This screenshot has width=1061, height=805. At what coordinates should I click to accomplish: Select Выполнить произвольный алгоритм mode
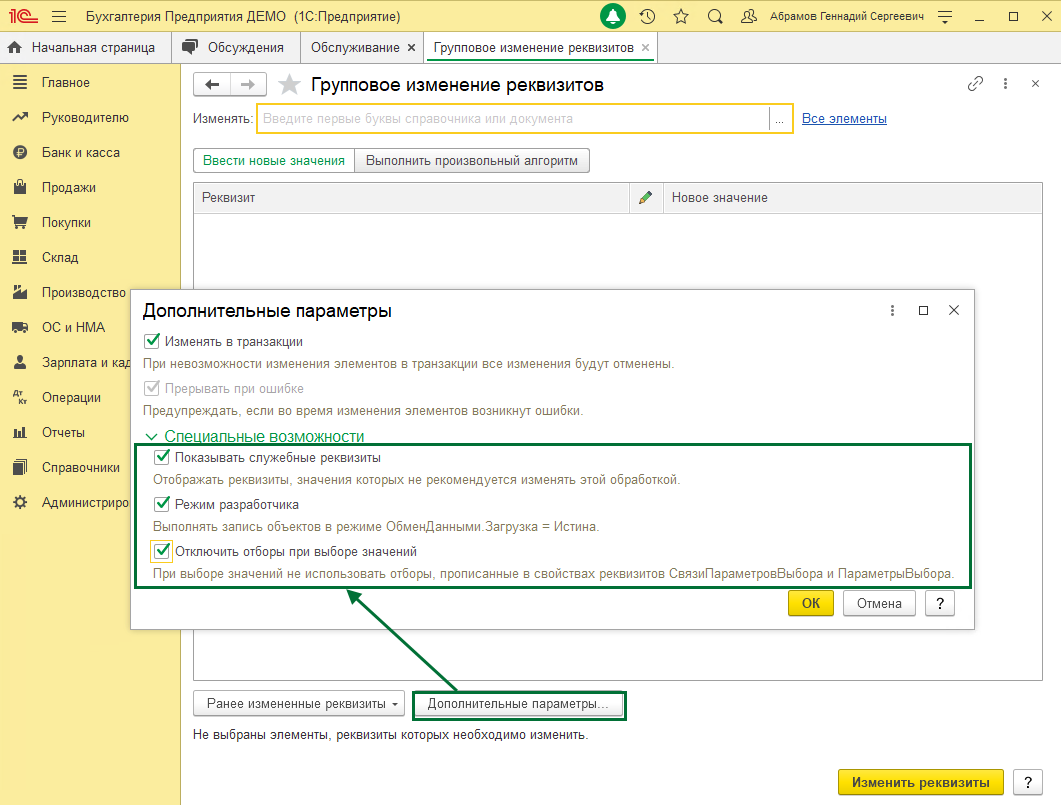(x=472, y=161)
